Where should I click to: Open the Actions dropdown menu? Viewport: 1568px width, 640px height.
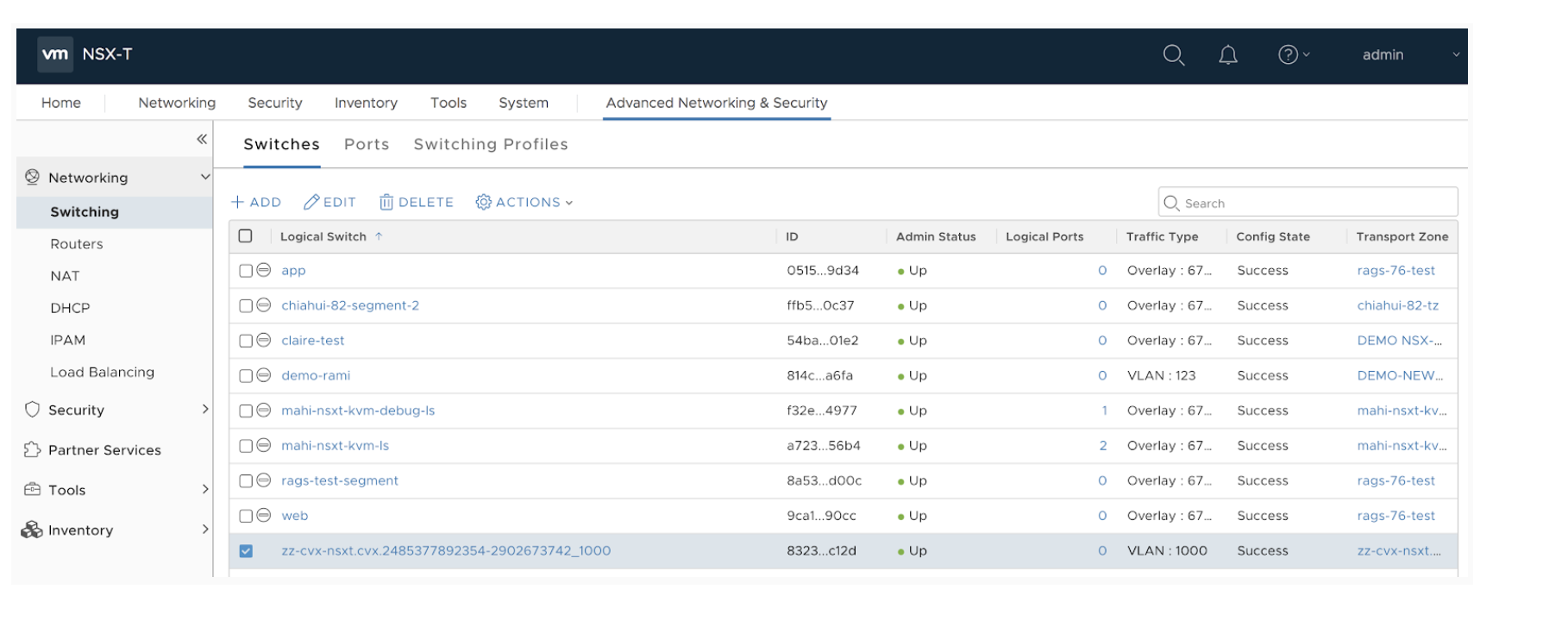coord(524,202)
